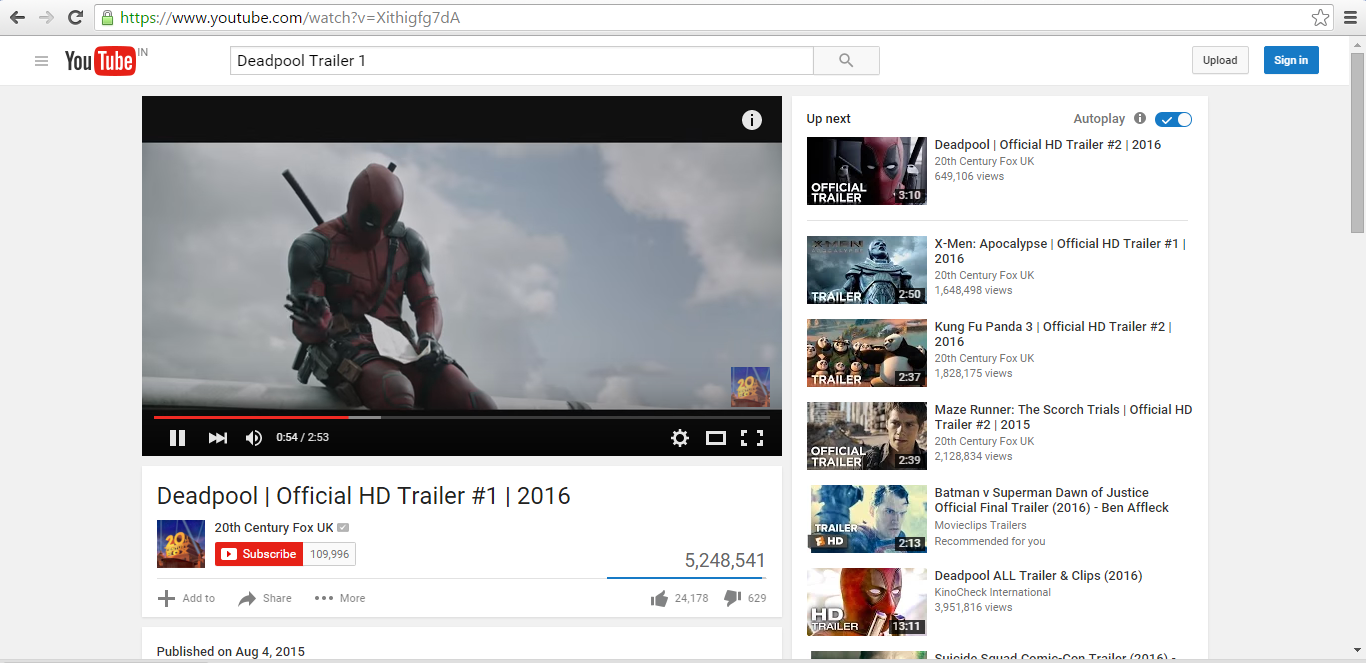
Task: Click the Upload button
Action: (1220, 60)
